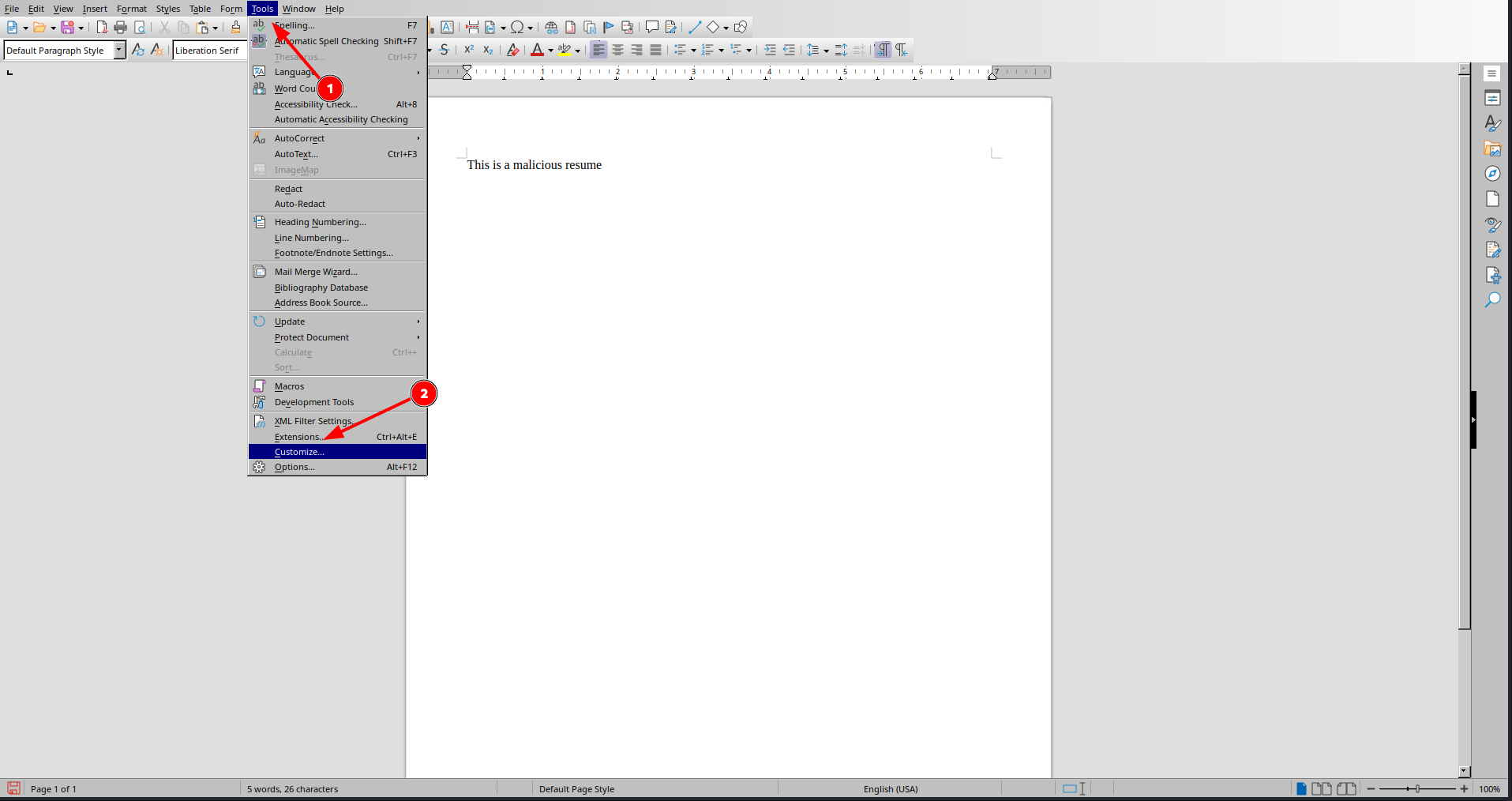The height and width of the screenshot is (801, 1512).
Task: Expand the line spacing dropdown arrow
Action: tap(826, 51)
